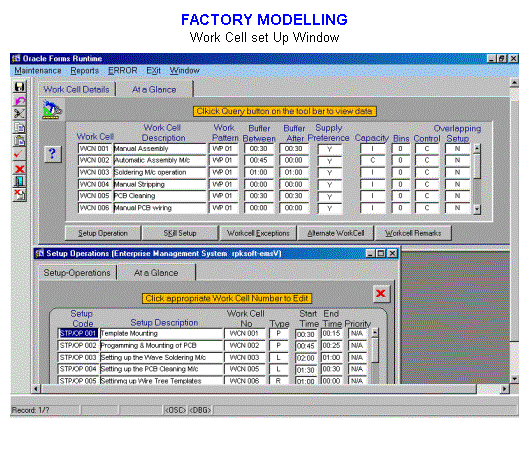Viewport: 530px width, 449px height.
Task: Click the horizontal scrollbar left arrow
Action: coord(36,389)
